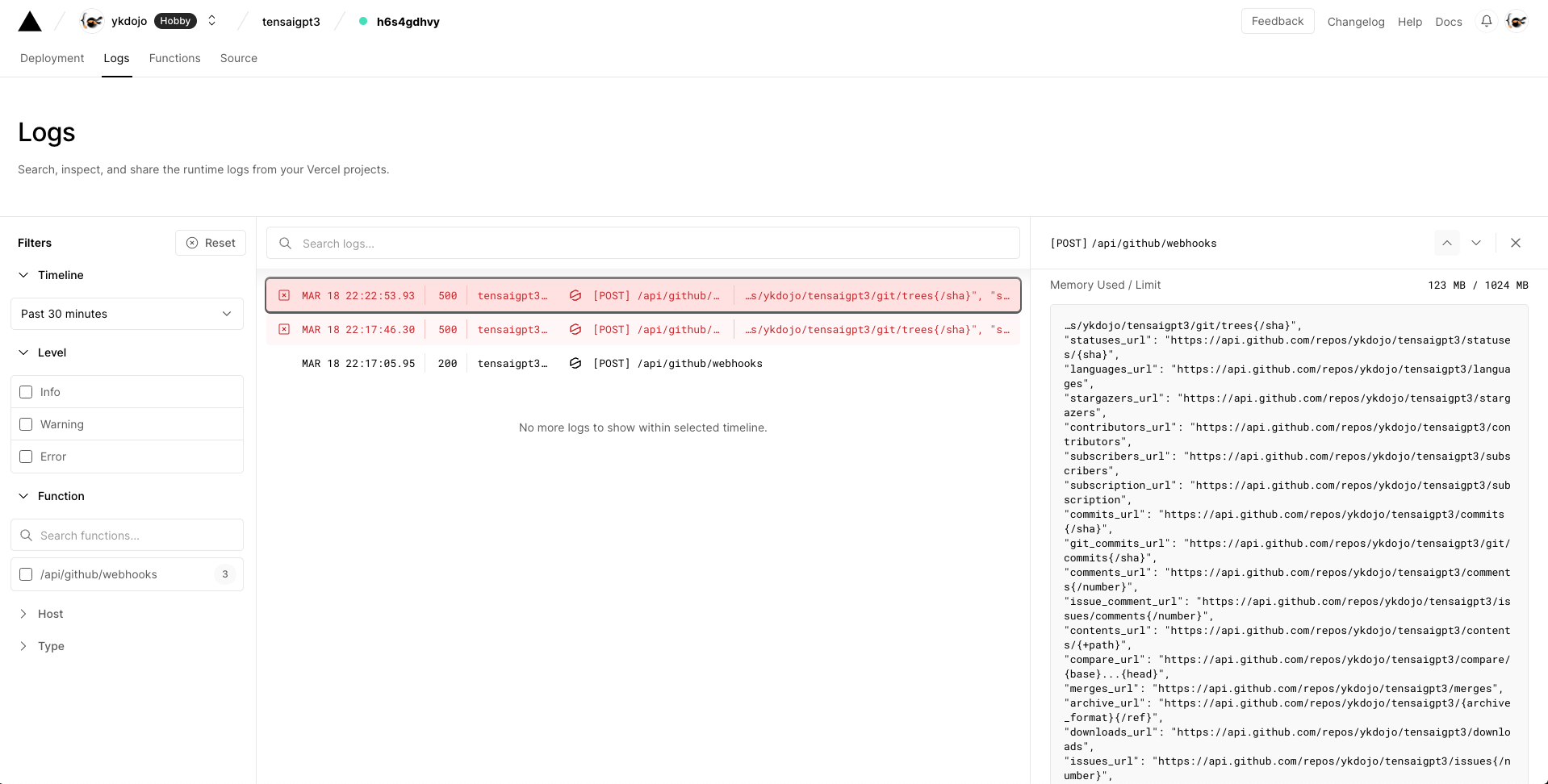
Task: Click the "merges_url" line in log output
Action: [x=1283, y=688]
